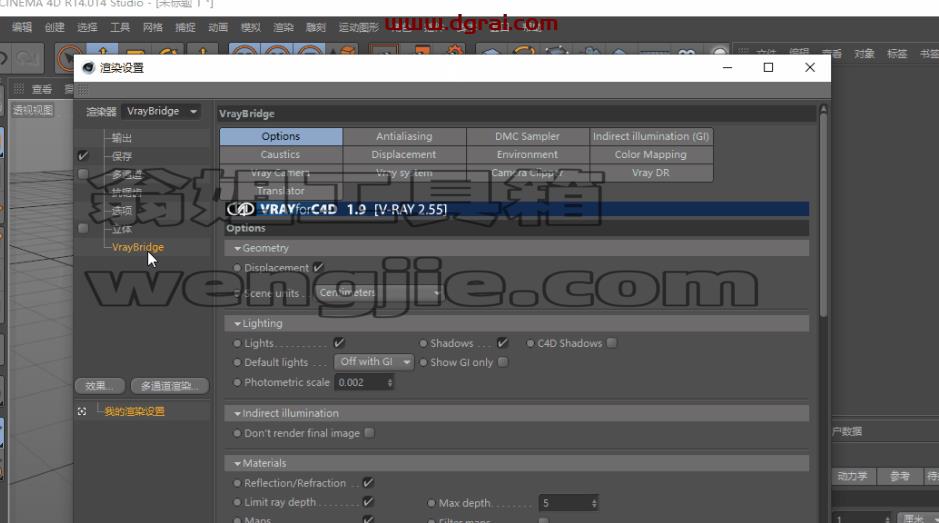Collapse the Lighting section
939x523 pixels.
pos(238,324)
